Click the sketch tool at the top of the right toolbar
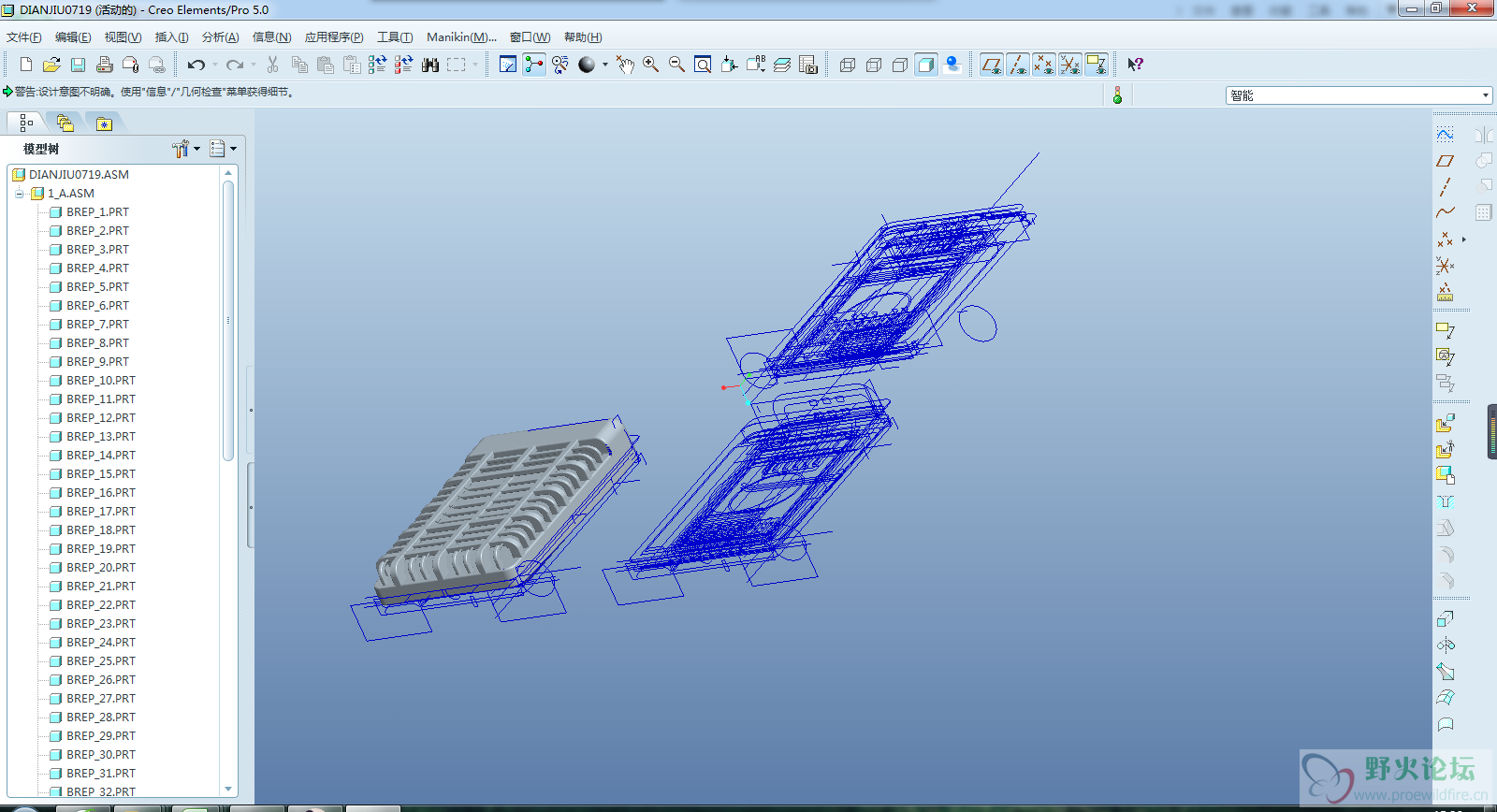 1446,135
